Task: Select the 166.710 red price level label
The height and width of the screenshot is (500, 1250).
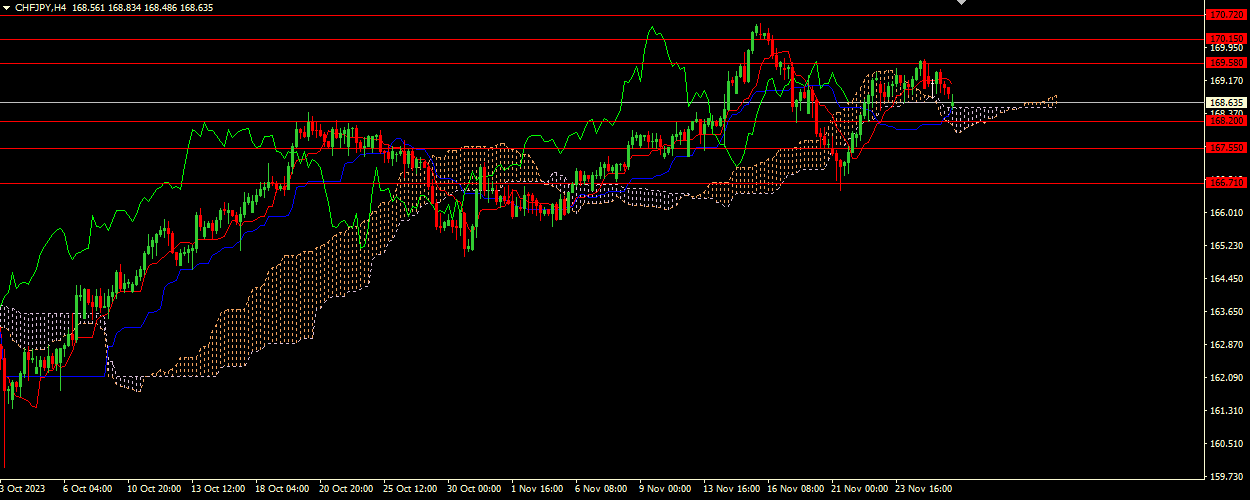Action: point(1226,183)
